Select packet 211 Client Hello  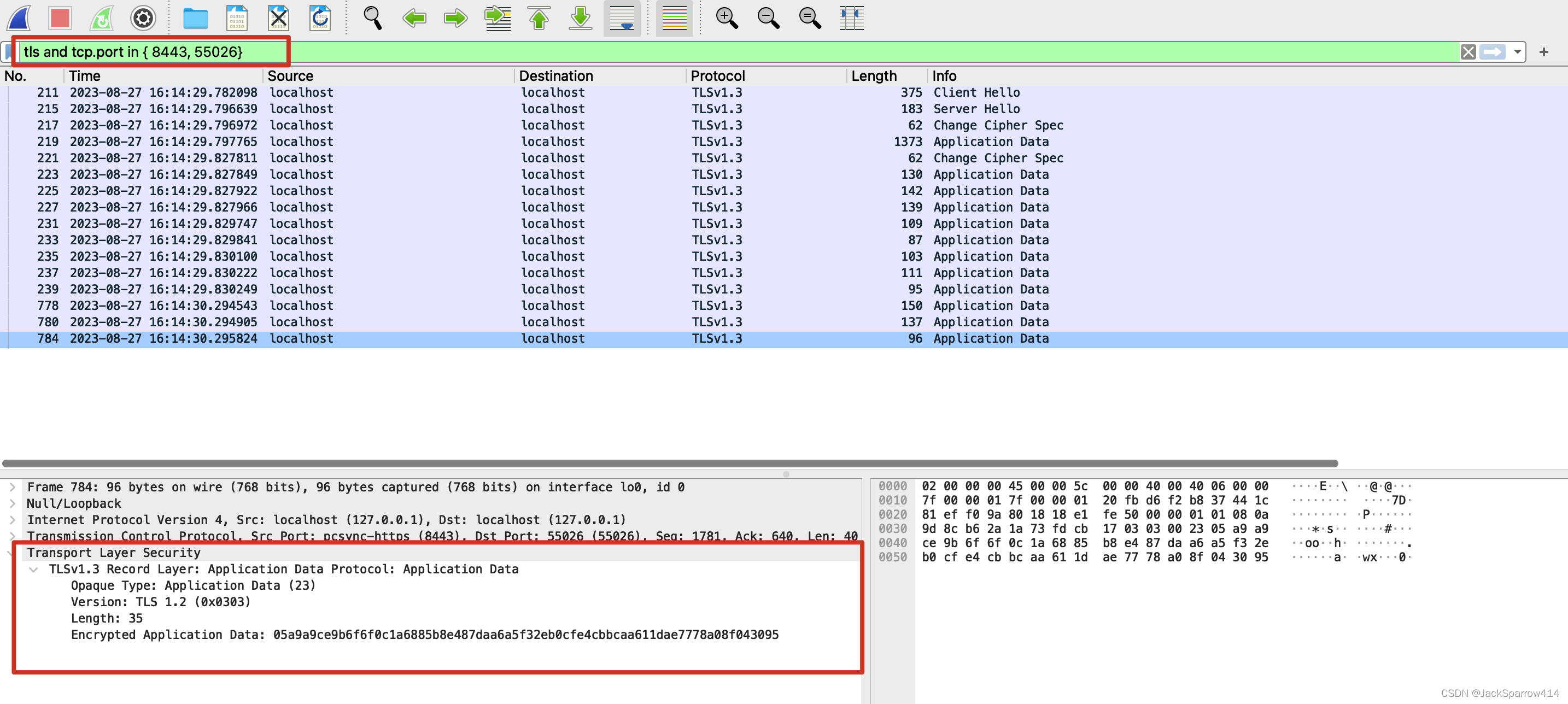784,92
